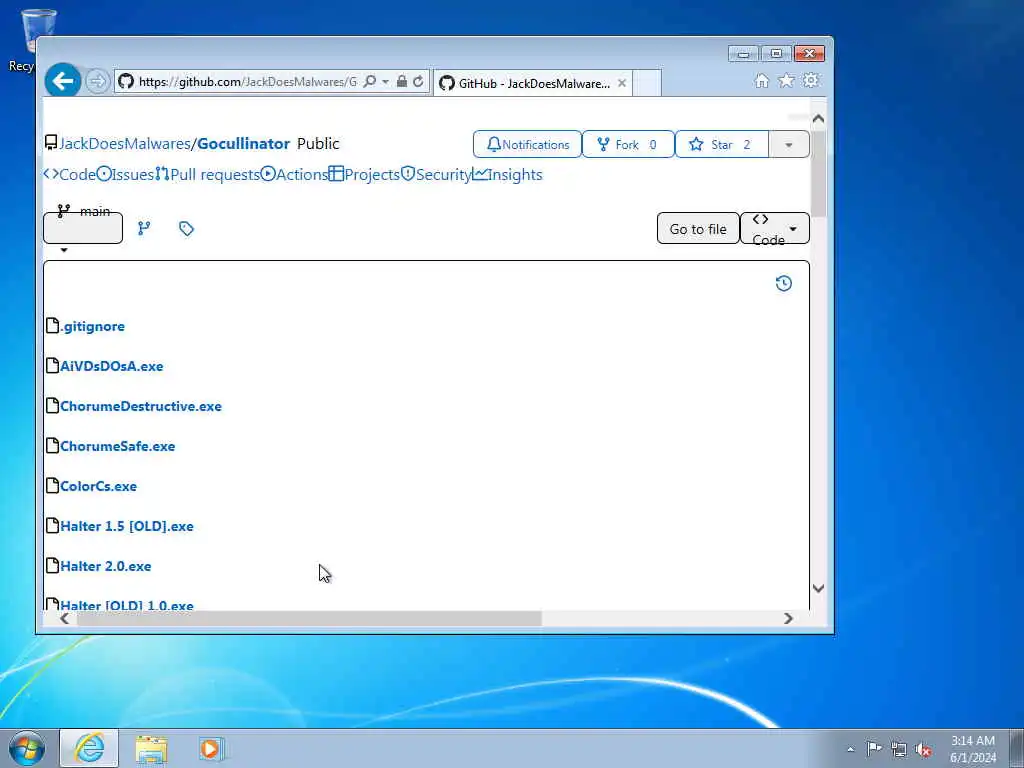Close the GitHub browser tab
The width and height of the screenshot is (1024, 768).
pyautogui.click(x=622, y=83)
